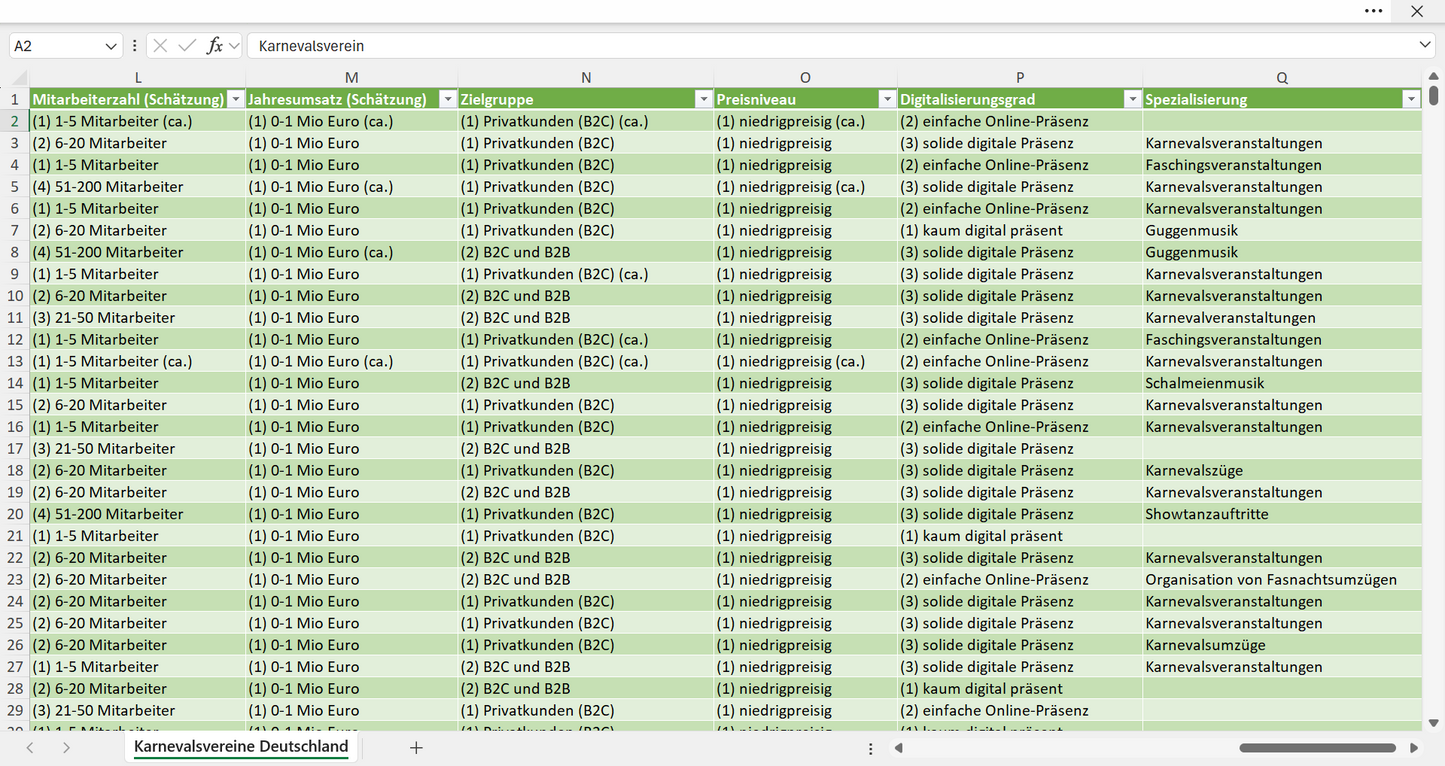Image resolution: width=1445 pixels, height=766 pixels.
Task: Select the Zielgruppe header cell
Action: (x=586, y=99)
